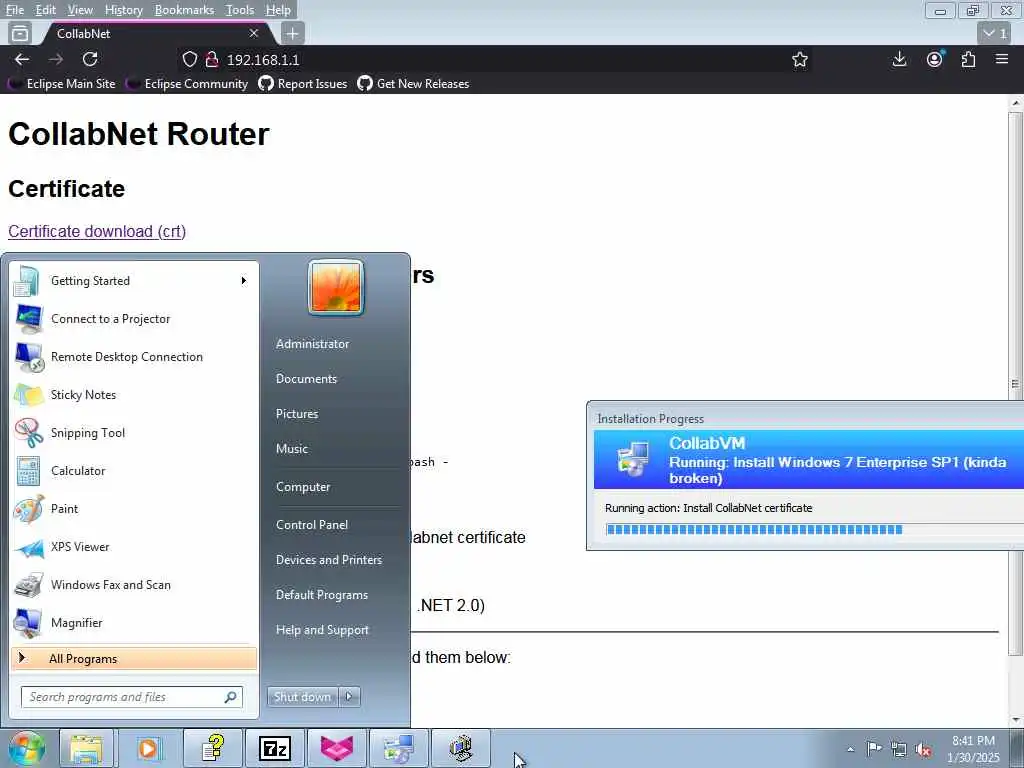Open Windows Media Player from taskbar

point(148,748)
